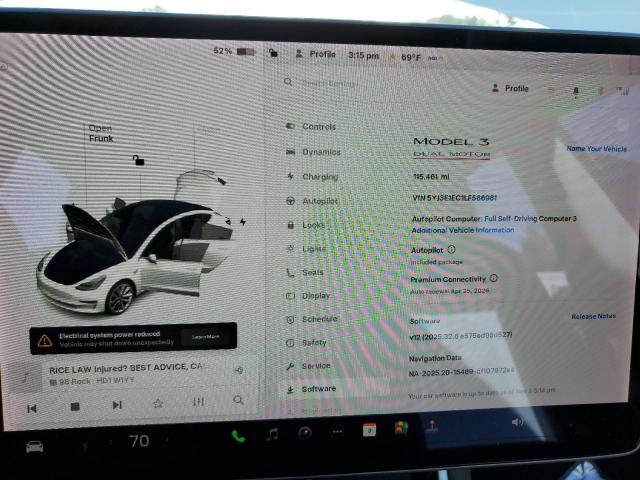Open the Autopilot settings menu

312,201
